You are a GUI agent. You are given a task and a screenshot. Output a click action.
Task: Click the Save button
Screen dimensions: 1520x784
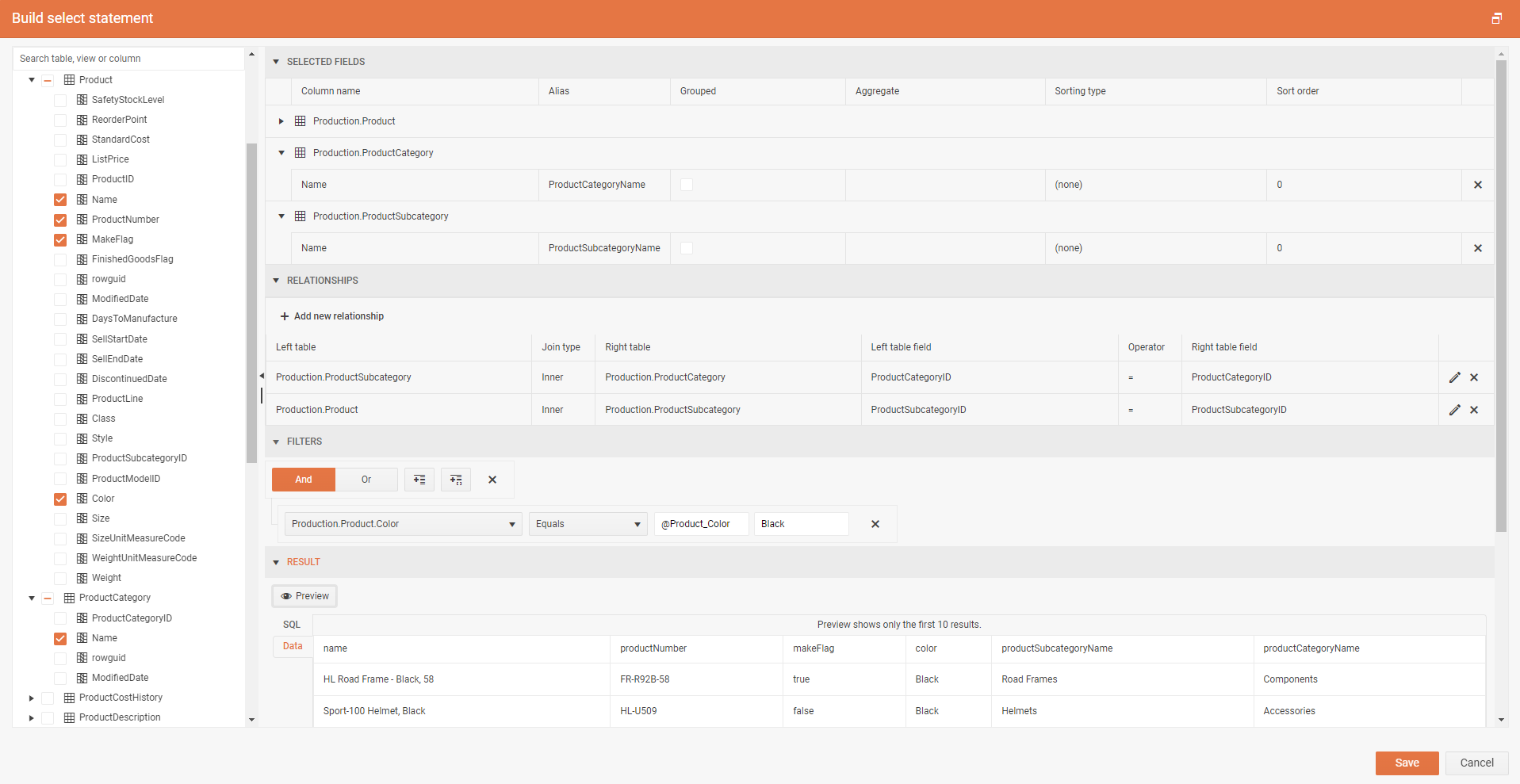click(1407, 763)
